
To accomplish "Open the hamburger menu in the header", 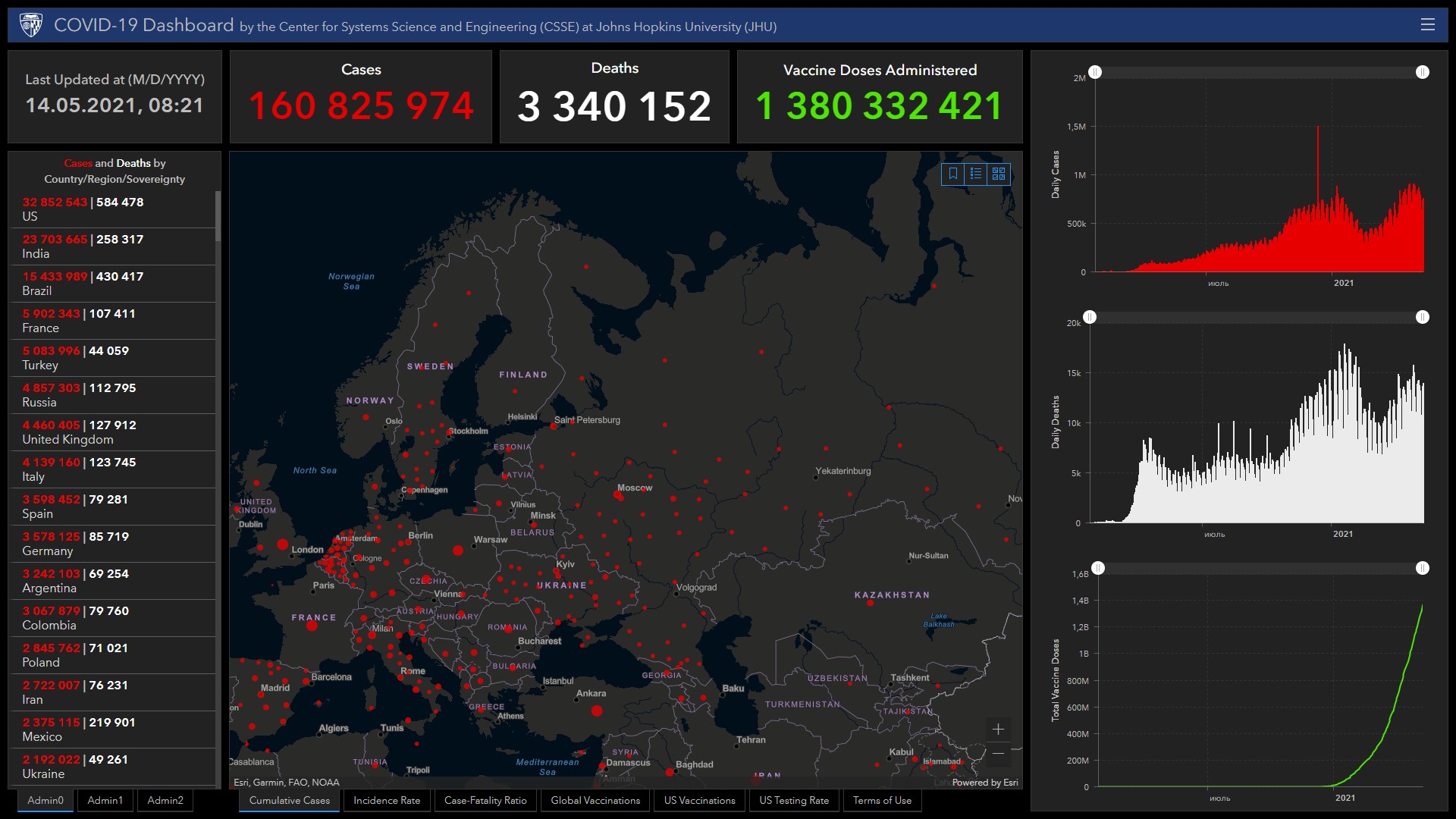I will pyautogui.click(x=1427, y=25).
